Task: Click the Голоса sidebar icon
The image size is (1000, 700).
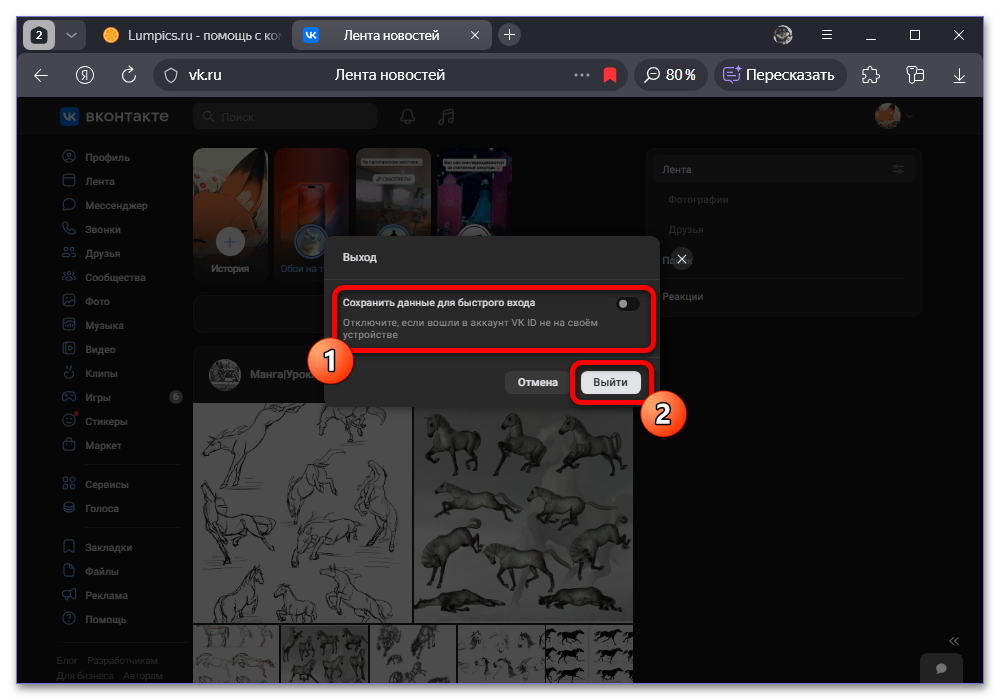Action: pyautogui.click(x=69, y=507)
